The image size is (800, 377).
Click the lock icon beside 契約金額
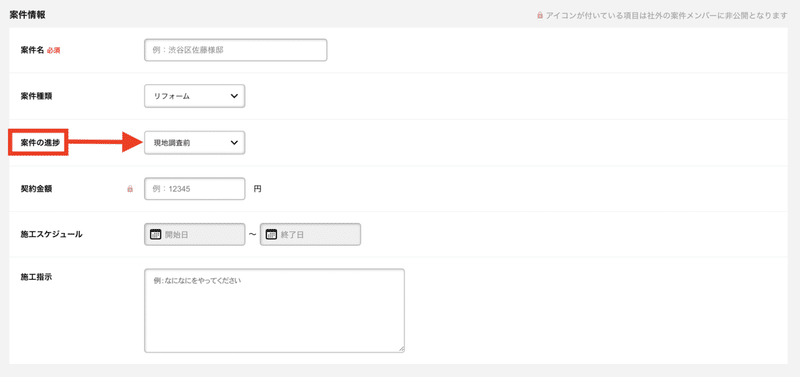pyautogui.click(x=130, y=189)
